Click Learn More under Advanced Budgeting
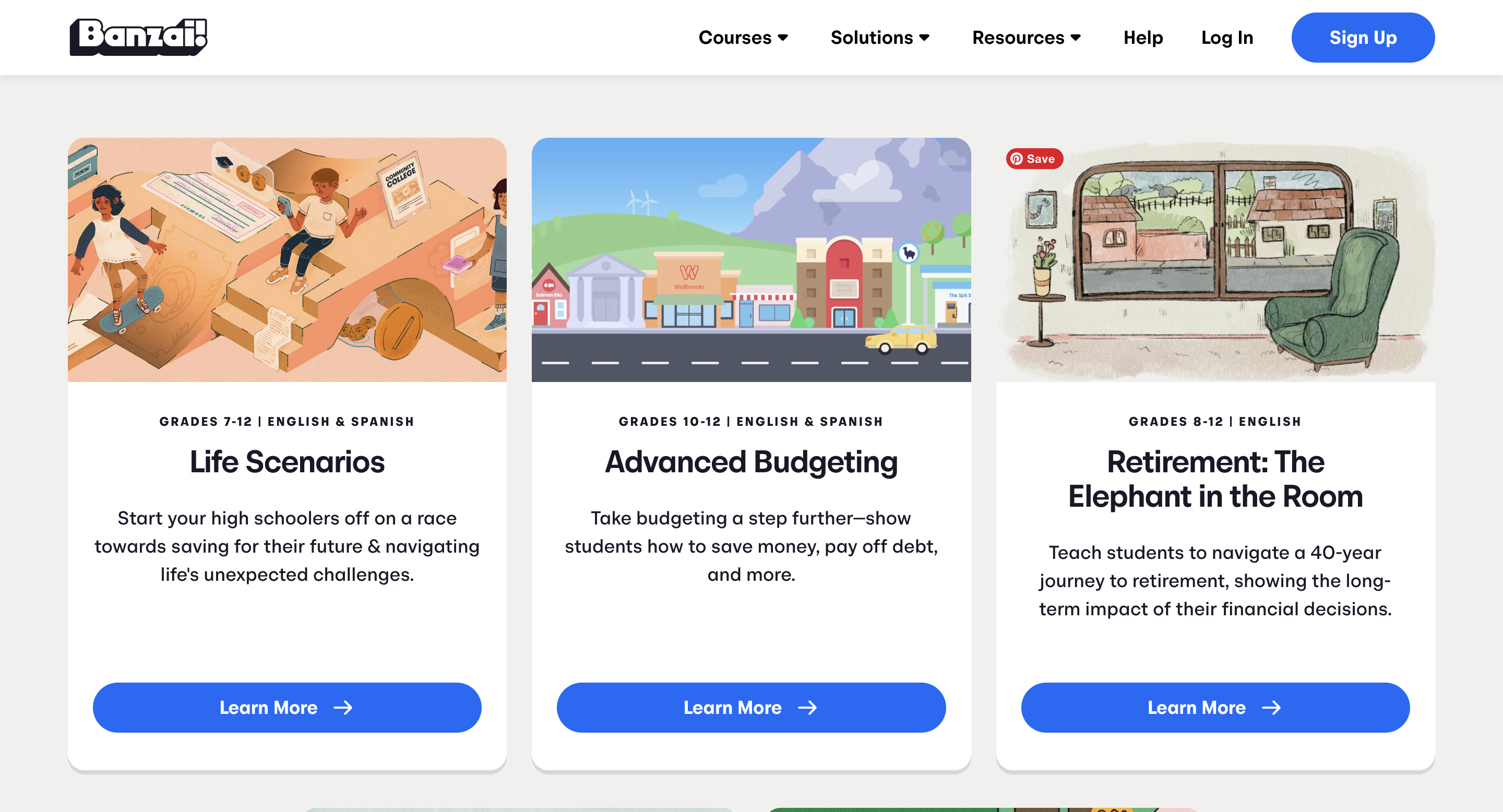This screenshot has height=812, width=1503. [751, 708]
